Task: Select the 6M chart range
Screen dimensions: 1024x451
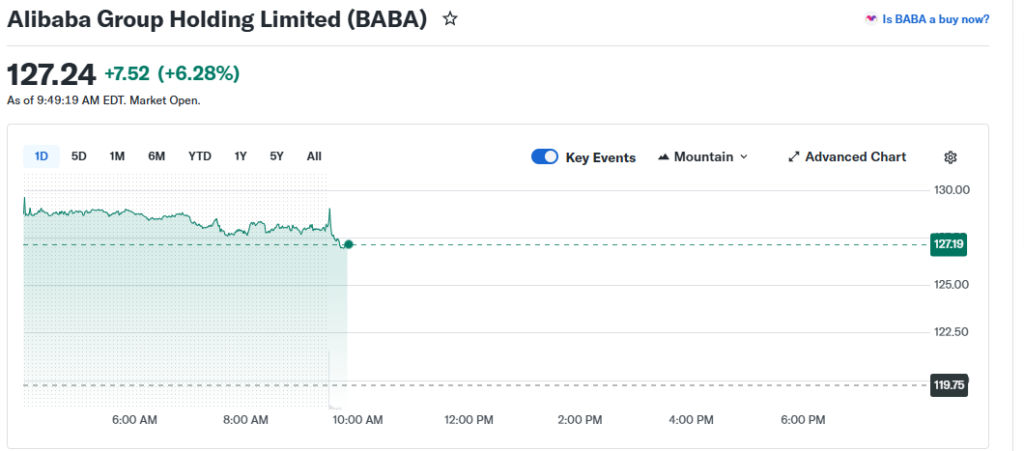Action: [156, 156]
